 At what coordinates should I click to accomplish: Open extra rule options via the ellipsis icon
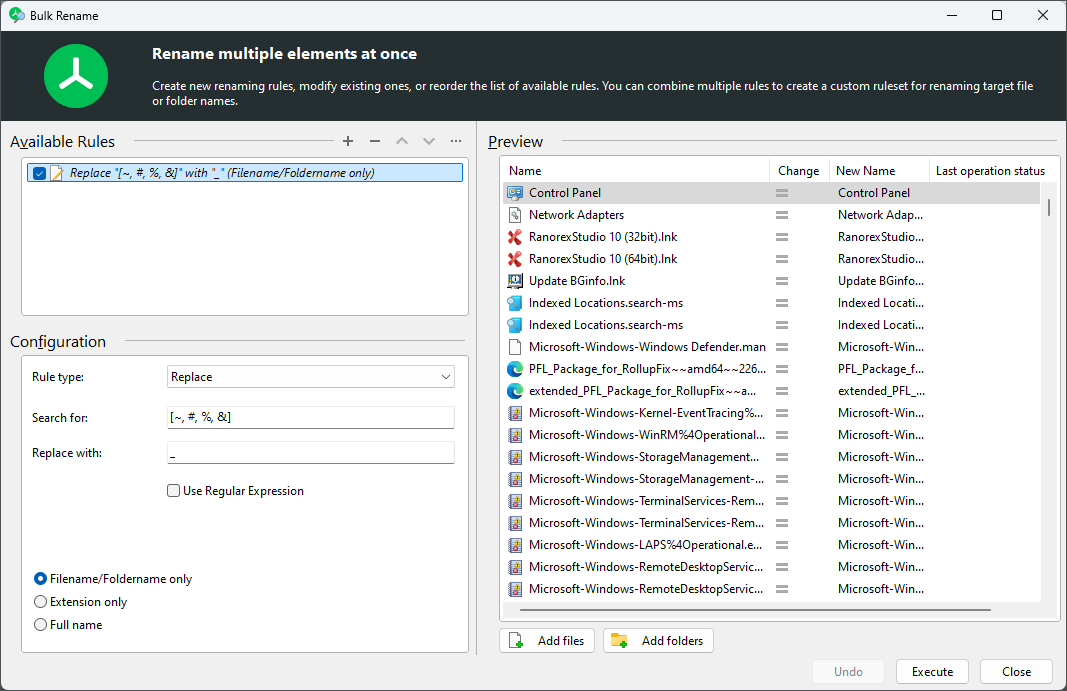coord(456,141)
